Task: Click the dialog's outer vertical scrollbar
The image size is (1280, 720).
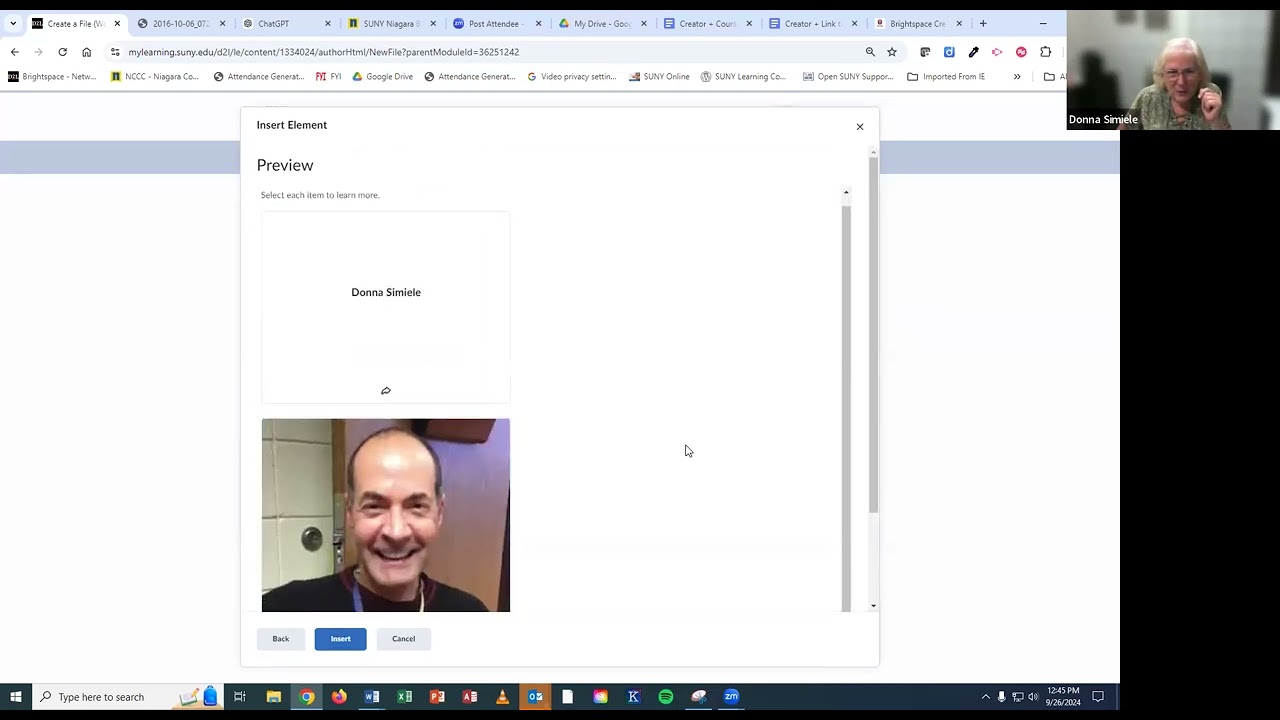Action: (x=873, y=335)
